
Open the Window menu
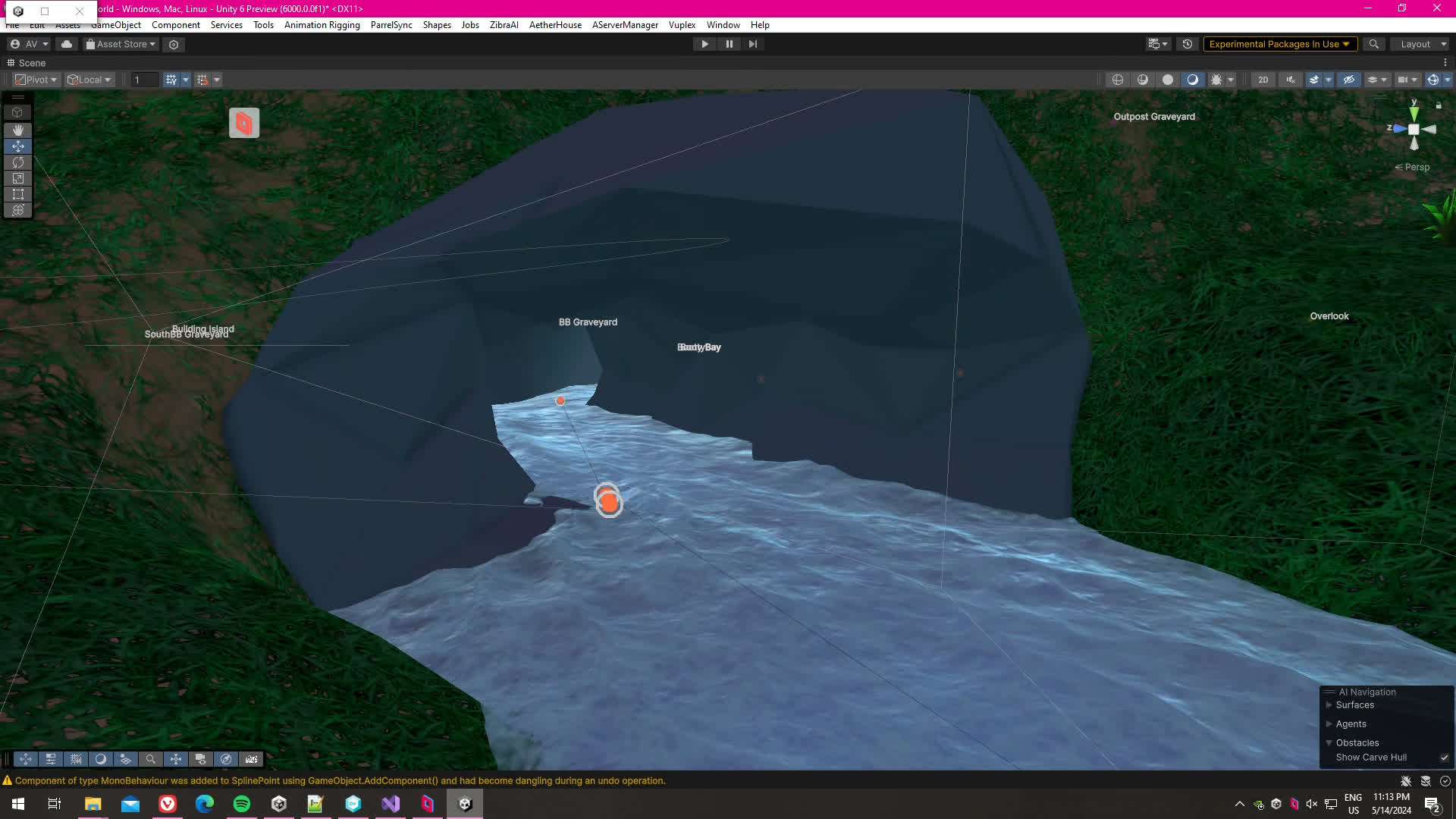click(723, 25)
